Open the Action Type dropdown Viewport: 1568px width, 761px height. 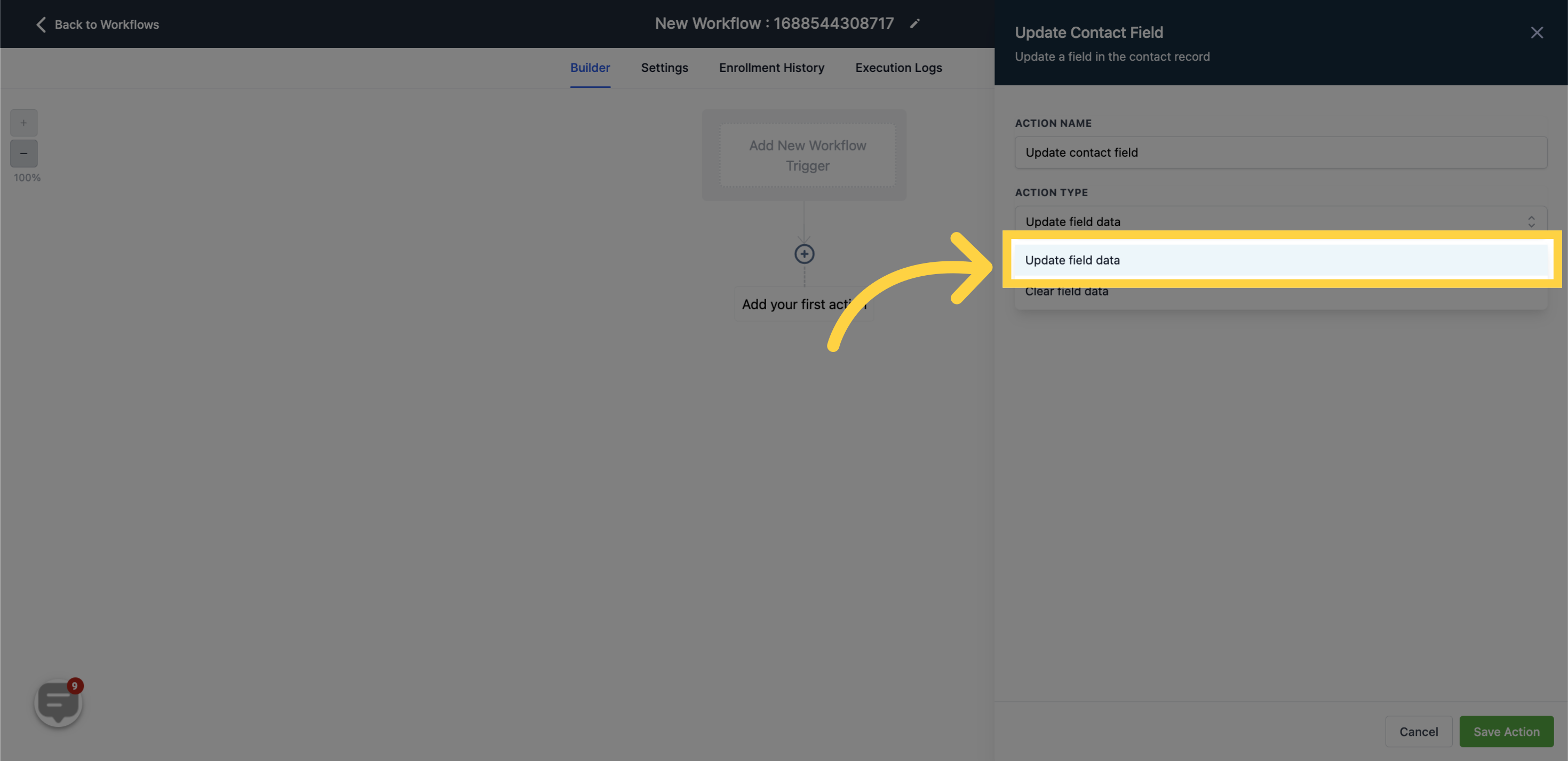1280,221
